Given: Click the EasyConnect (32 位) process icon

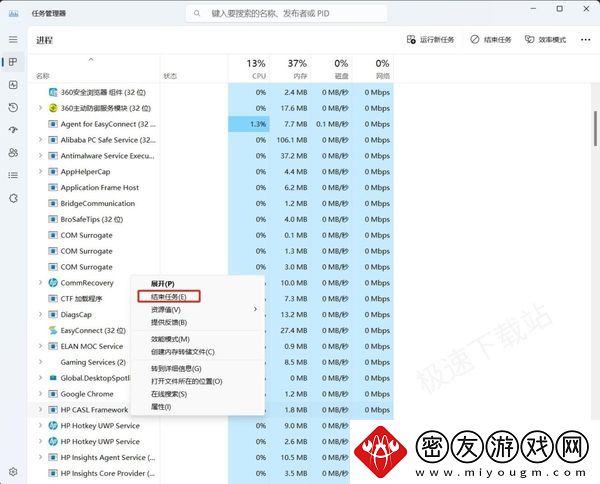Looking at the screenshot, I should (x=53, y=330).
